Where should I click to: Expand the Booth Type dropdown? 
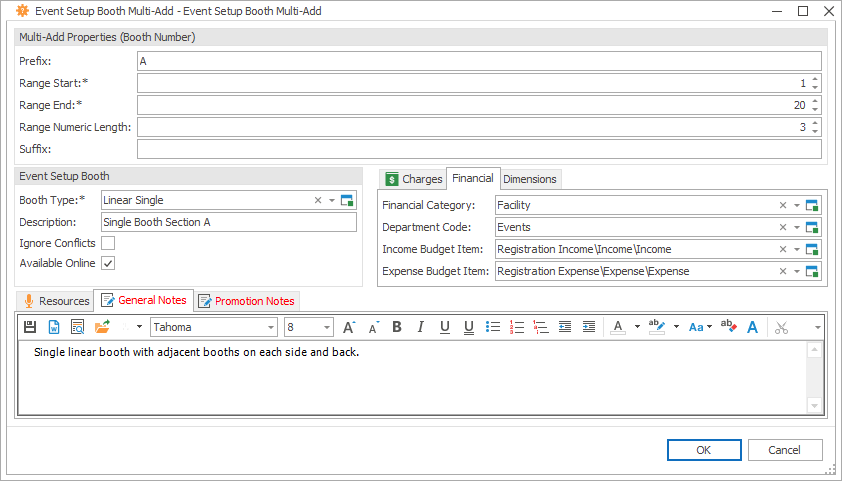point(332,200)
